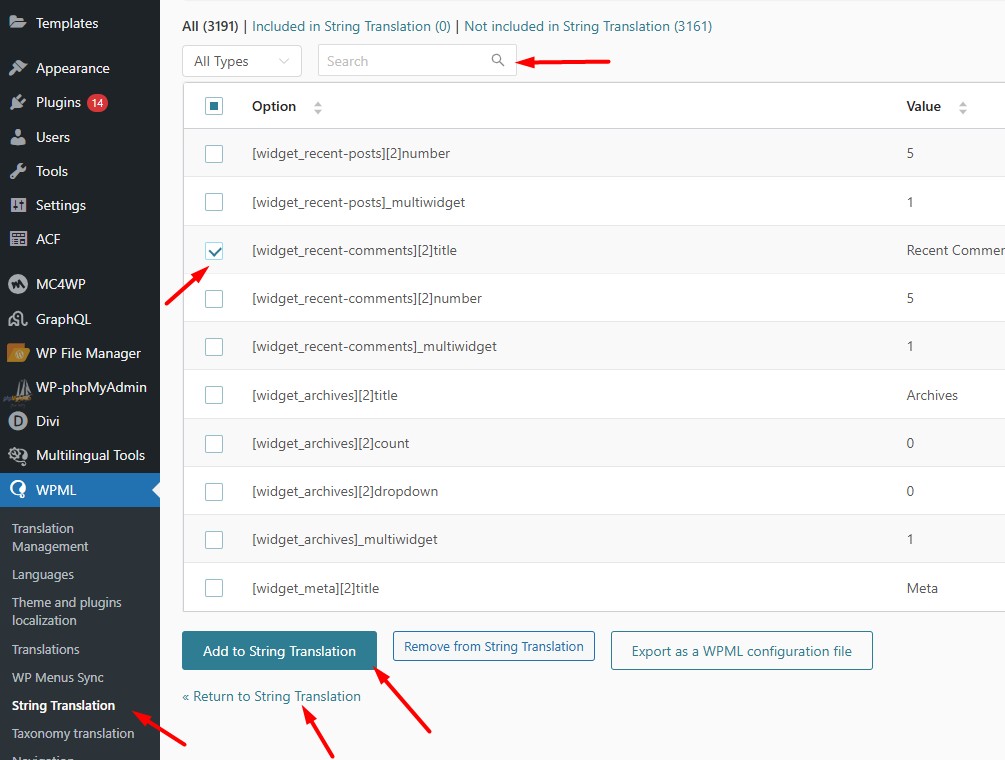1005x760 pixels.
Task: Click the Value column header text
Action: pos(924,106)
